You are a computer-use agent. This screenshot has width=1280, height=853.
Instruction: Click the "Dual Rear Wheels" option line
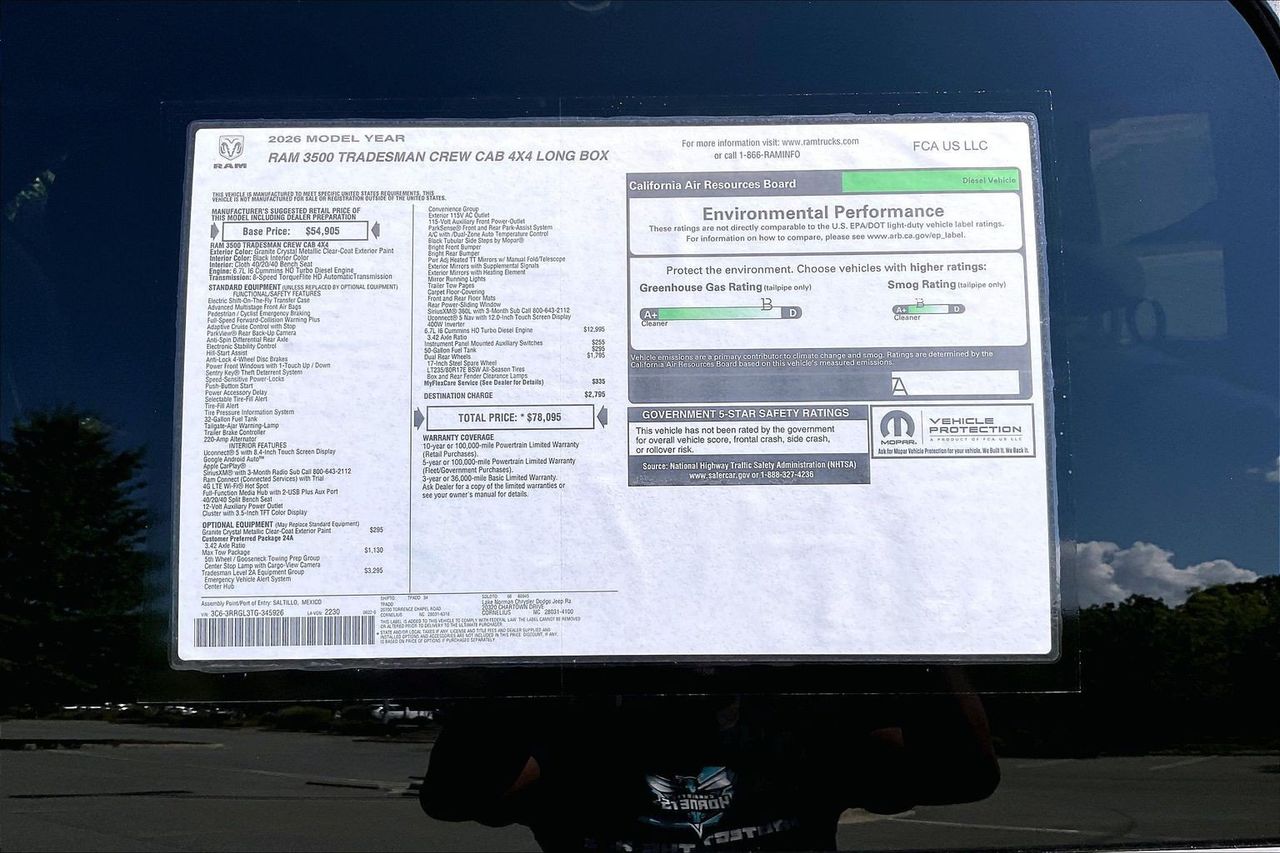click(449, 357)
